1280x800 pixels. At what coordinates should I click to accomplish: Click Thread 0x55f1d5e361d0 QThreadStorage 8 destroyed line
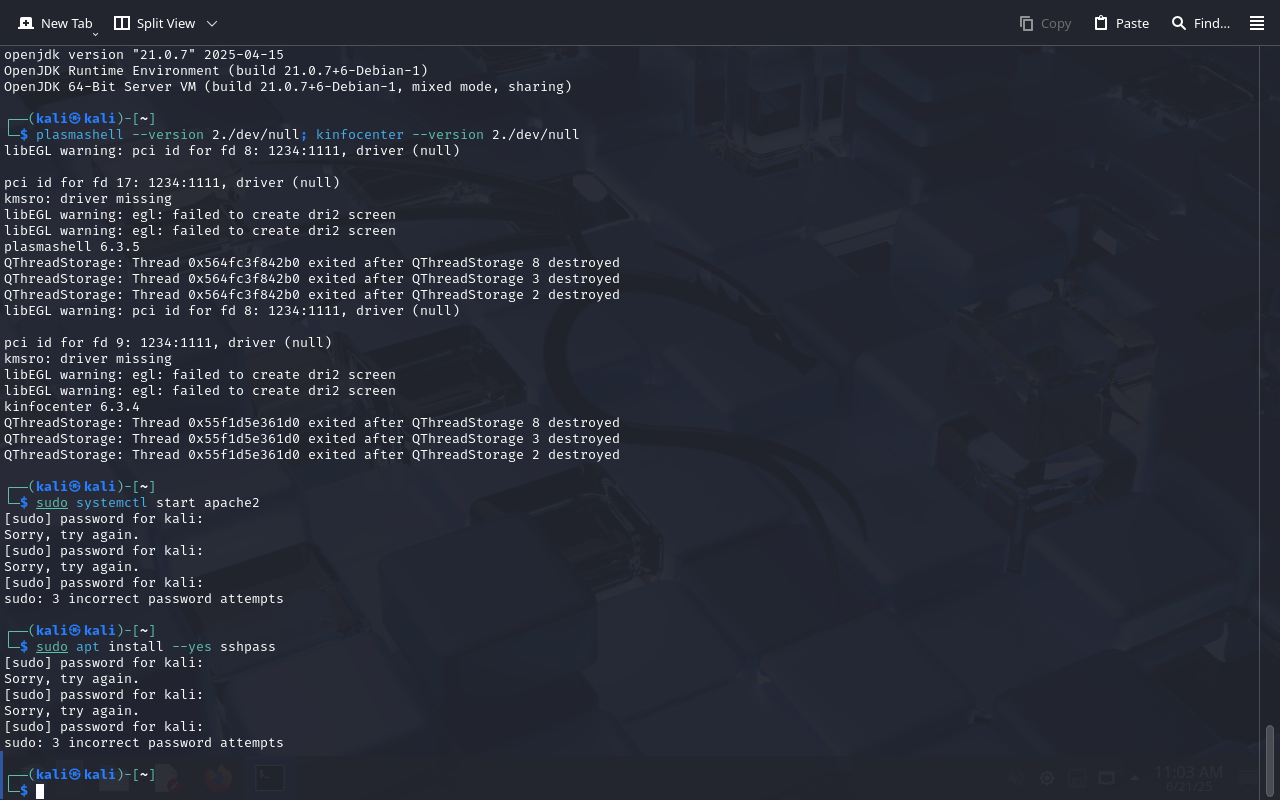(x=312, y=423)
